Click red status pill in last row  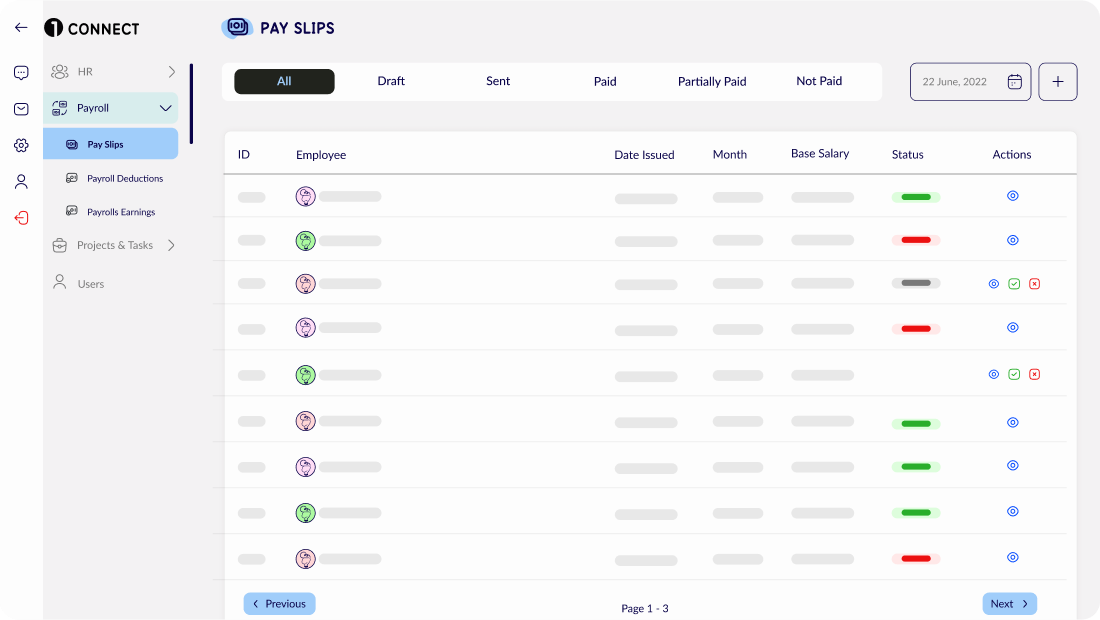[915, 559]
